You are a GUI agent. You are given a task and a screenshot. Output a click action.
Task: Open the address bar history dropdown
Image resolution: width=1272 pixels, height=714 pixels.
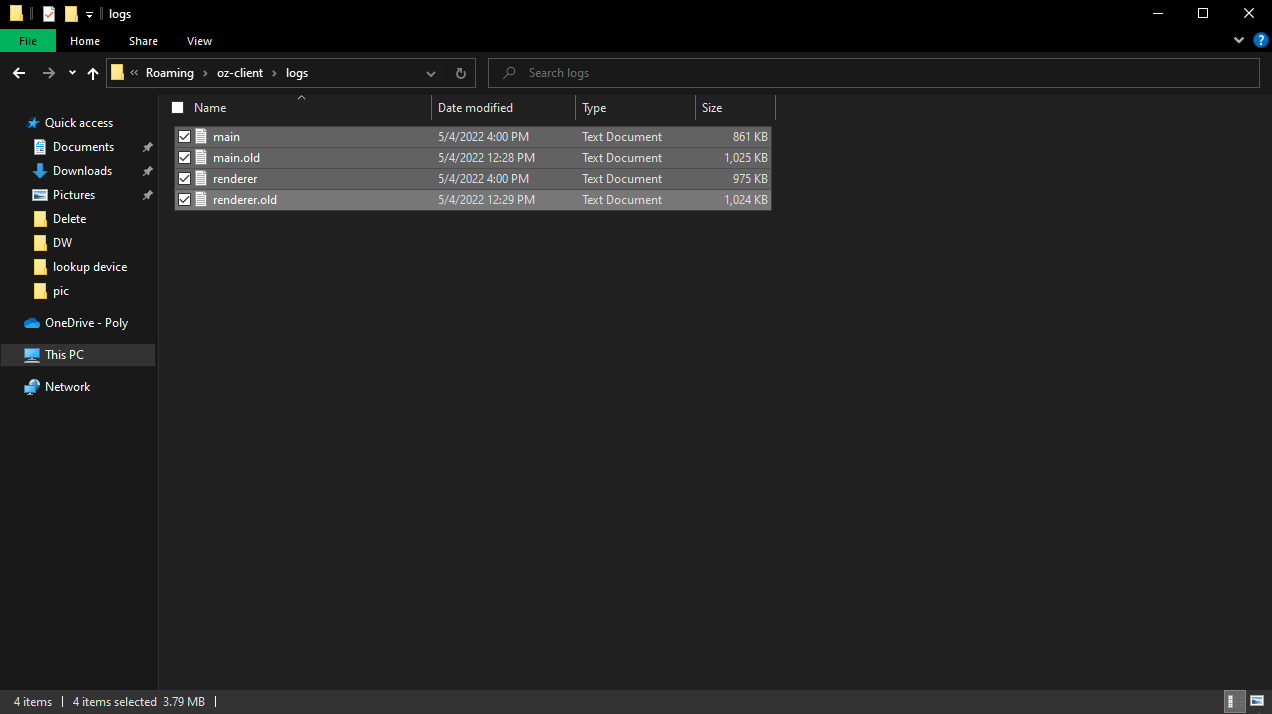pos(430,72)
